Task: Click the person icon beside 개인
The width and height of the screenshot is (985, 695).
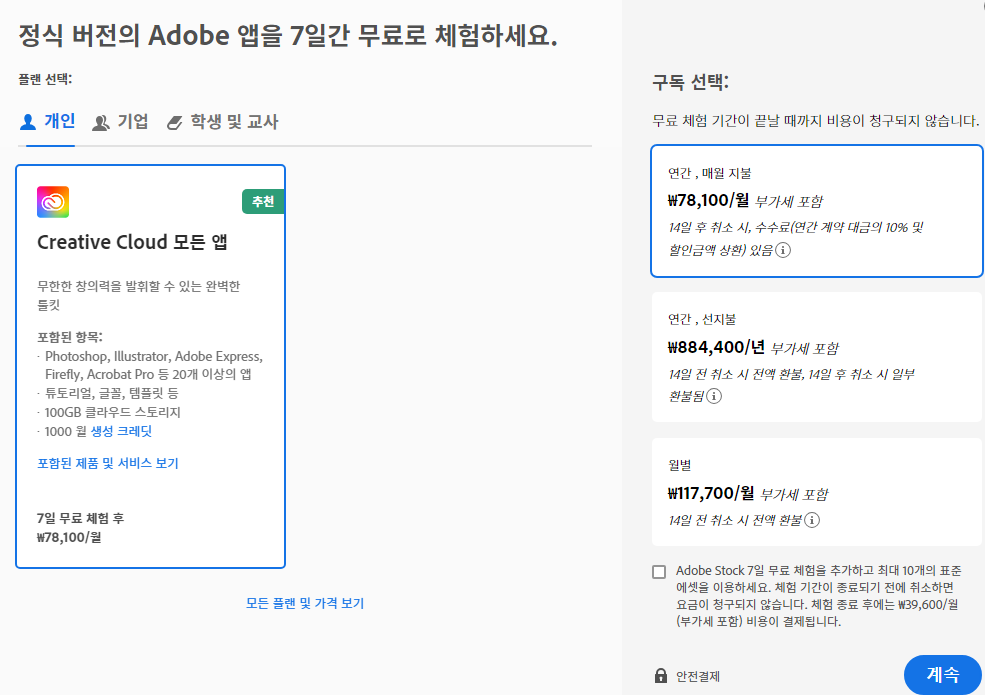Action: [x=28, y=122]
